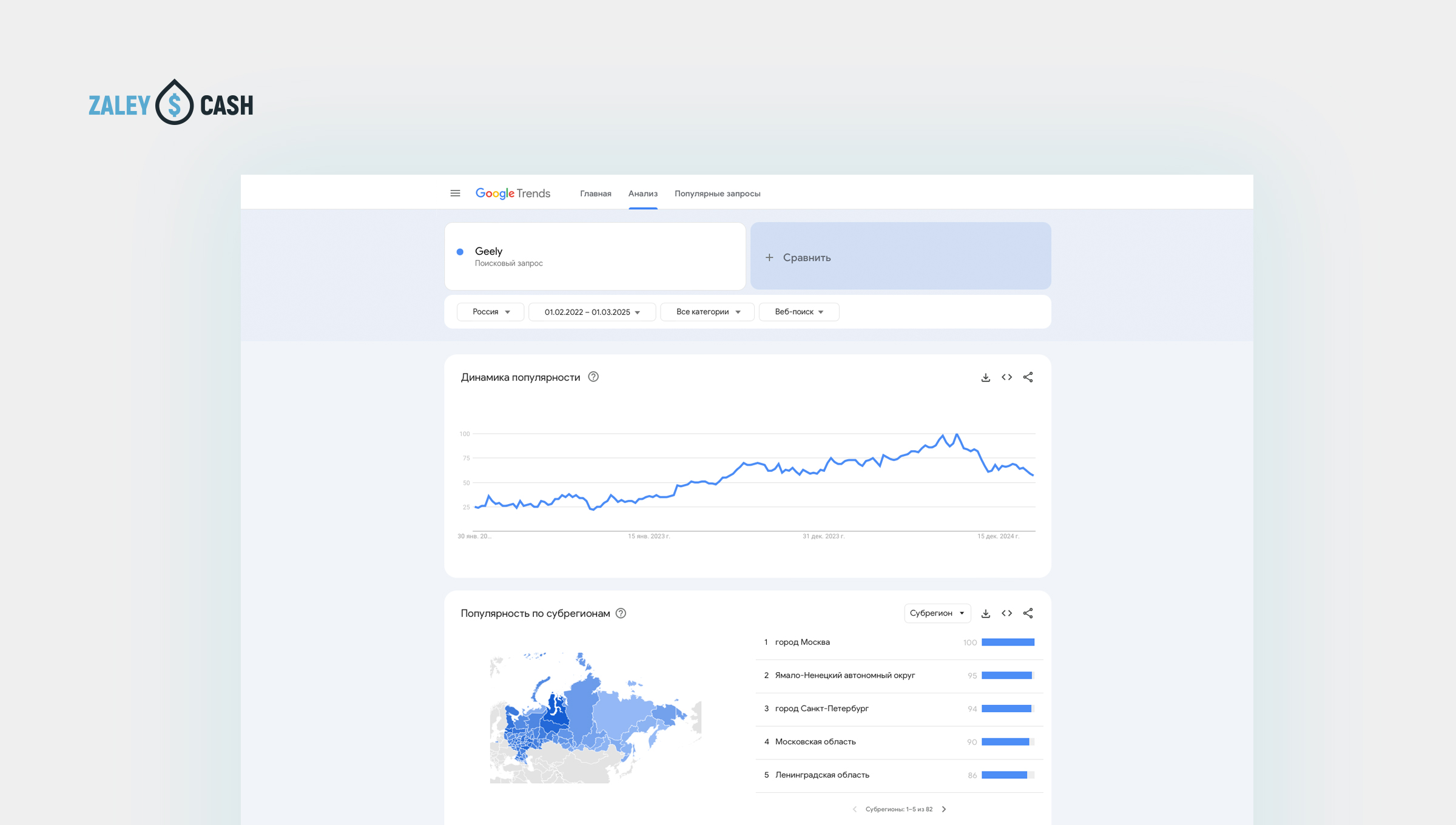Screen dimensions: 1456x825
Task: Show help for Популярность по субрегионам
Action: coord(621,613)
